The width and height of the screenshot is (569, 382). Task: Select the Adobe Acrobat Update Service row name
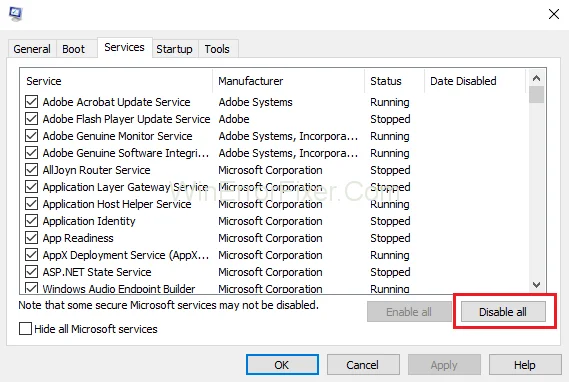click(116, 102)
